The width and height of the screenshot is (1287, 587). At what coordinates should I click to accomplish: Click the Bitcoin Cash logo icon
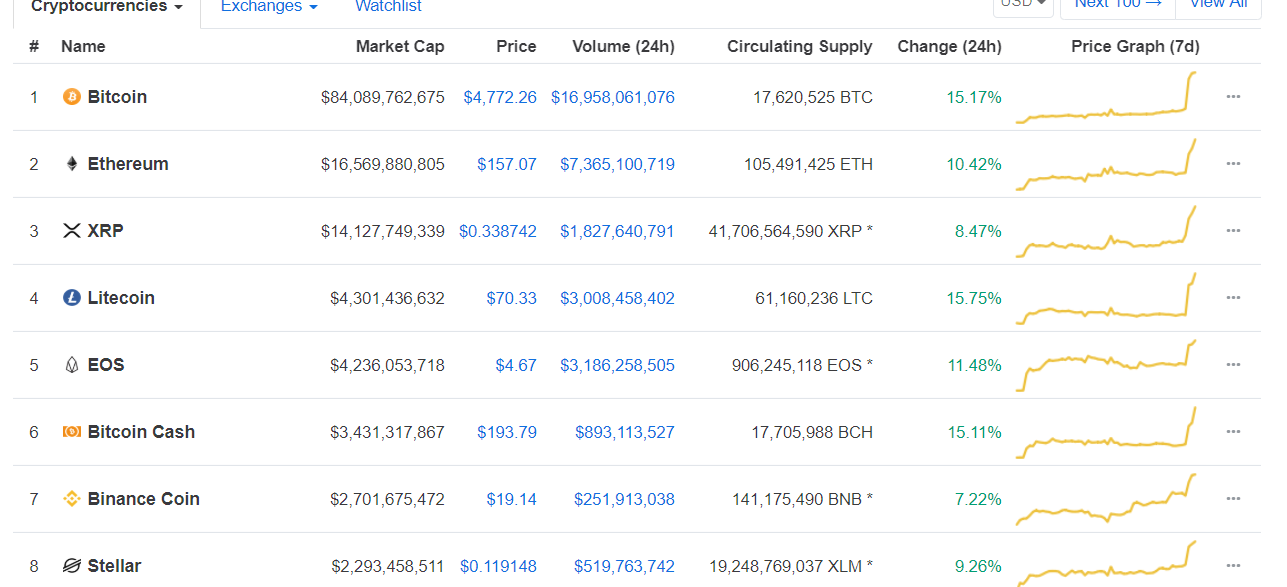click(71, 432)
